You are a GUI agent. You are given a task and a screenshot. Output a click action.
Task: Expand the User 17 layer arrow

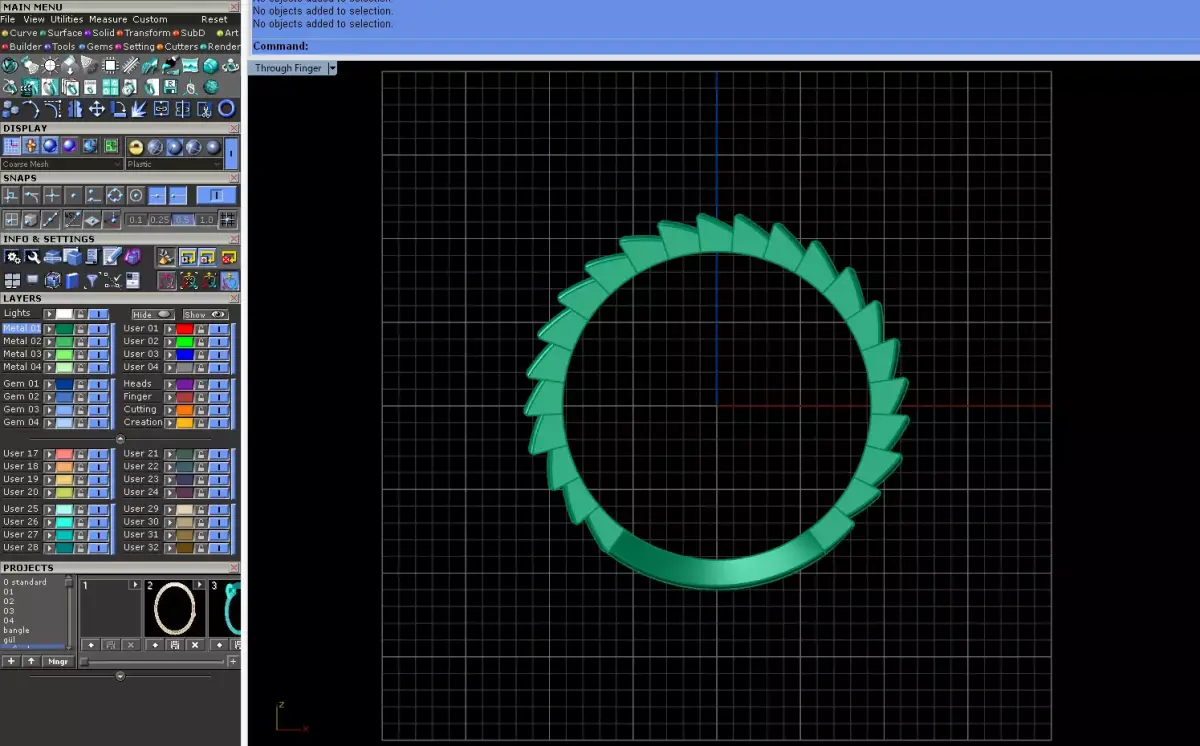[x=49, y=454]
